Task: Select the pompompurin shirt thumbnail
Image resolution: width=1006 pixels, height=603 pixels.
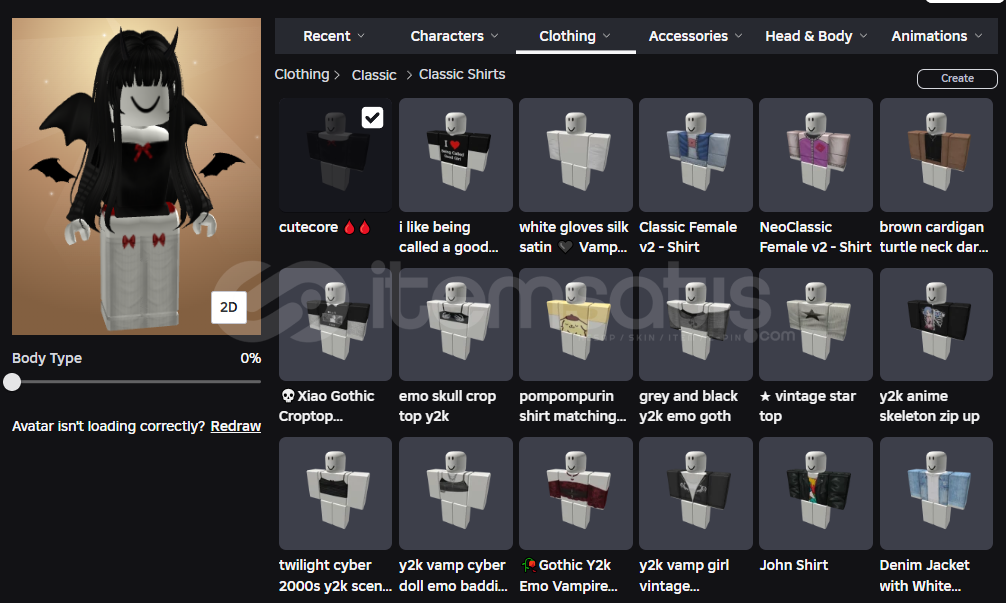Action: coord(575,325)
